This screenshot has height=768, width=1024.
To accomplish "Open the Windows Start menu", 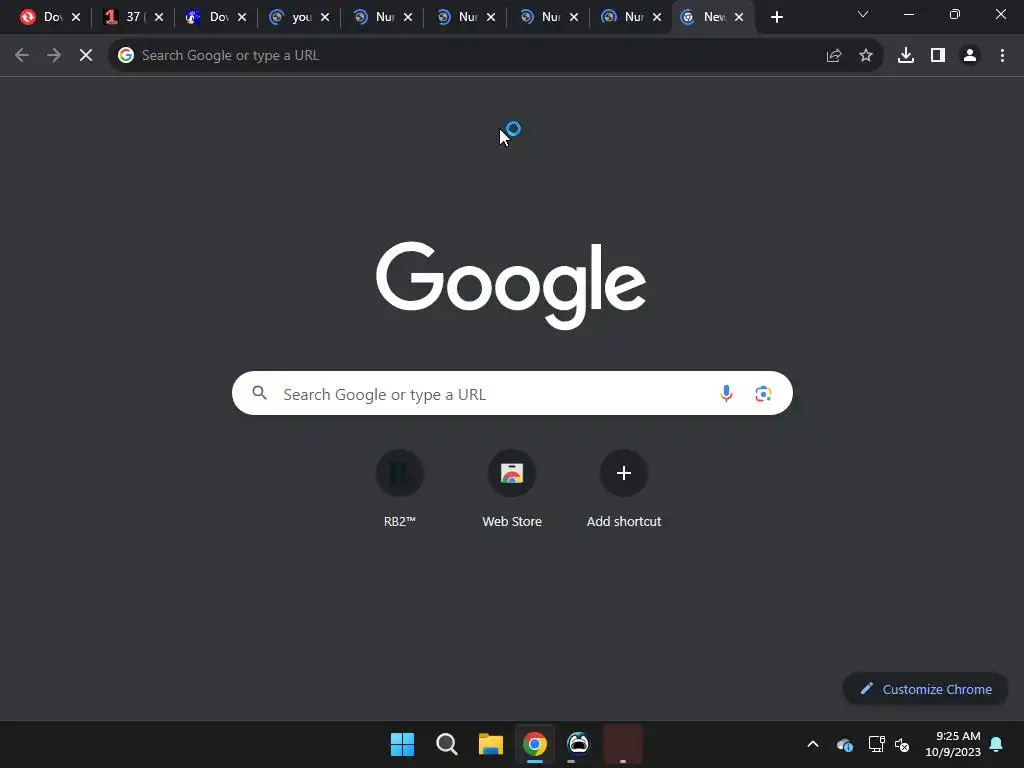I will pyautogui.click(x=402, y=744).
